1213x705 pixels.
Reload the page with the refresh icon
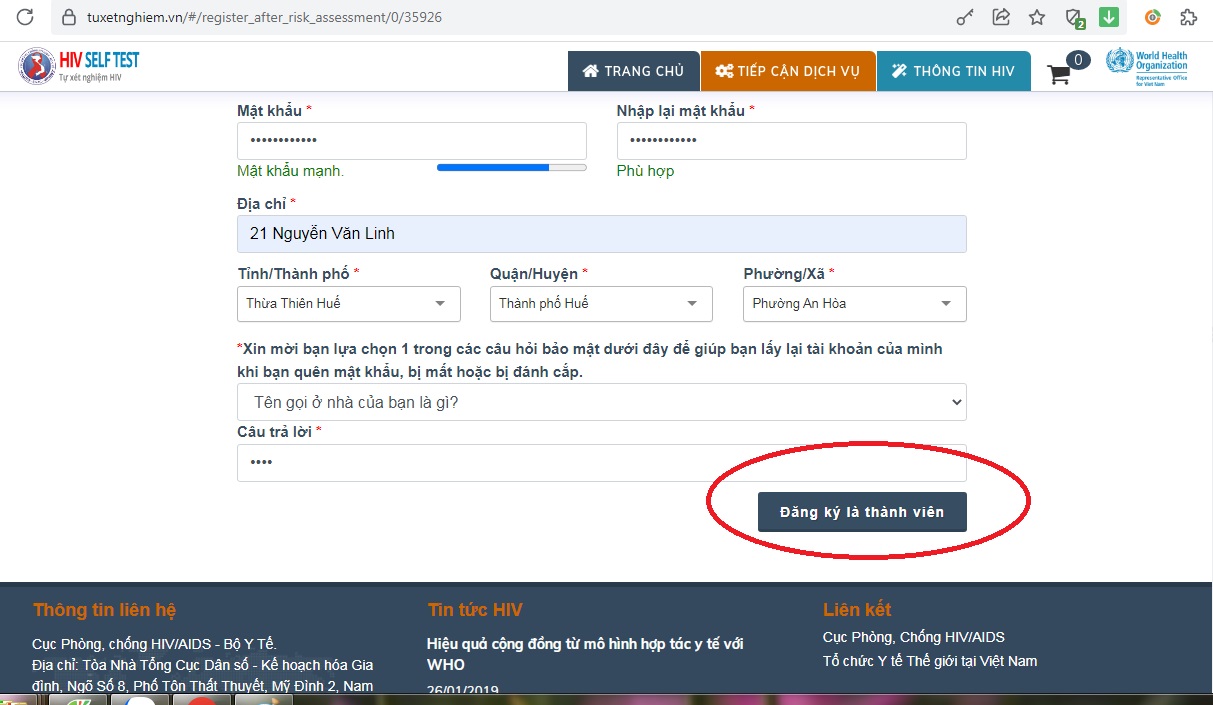[26, 17]
